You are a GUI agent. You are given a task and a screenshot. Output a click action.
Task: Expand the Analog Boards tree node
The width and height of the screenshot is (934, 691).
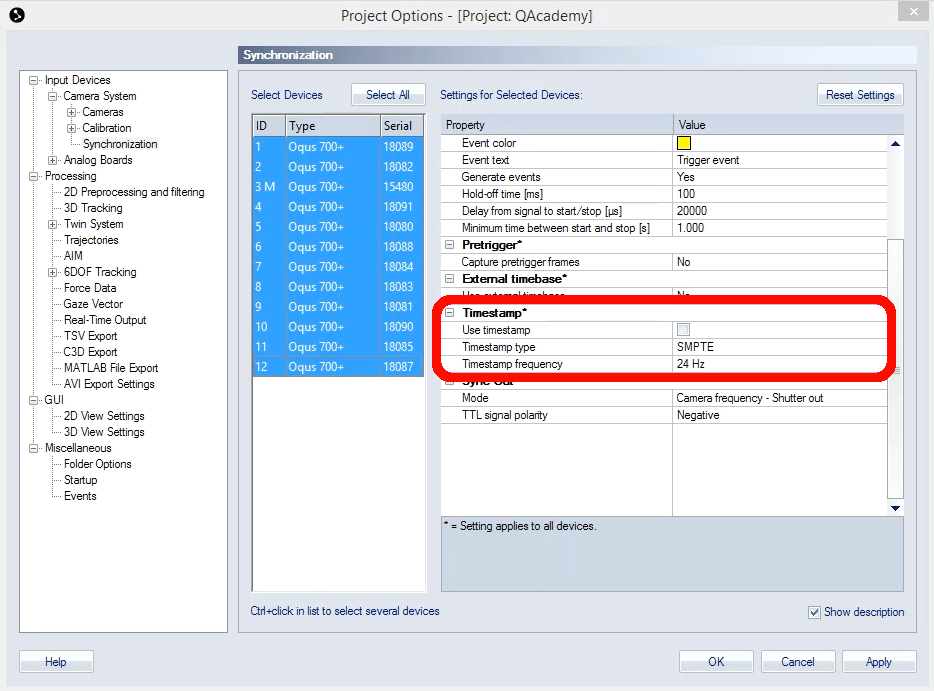tap(53, 160)
